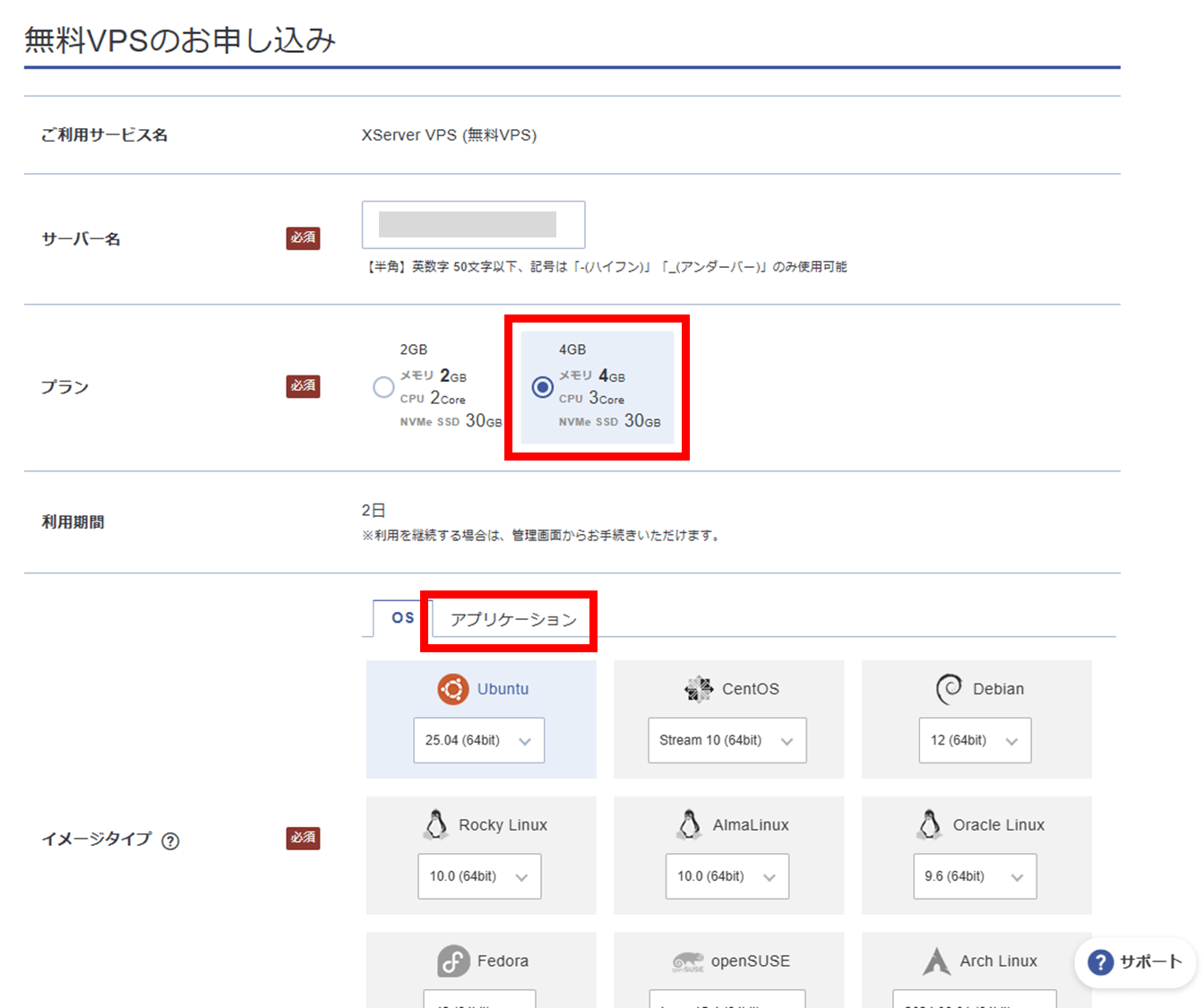Click the Ubuntu logo icon
This screenshot has width=1204, height=1008.
(x=452, y=689)
